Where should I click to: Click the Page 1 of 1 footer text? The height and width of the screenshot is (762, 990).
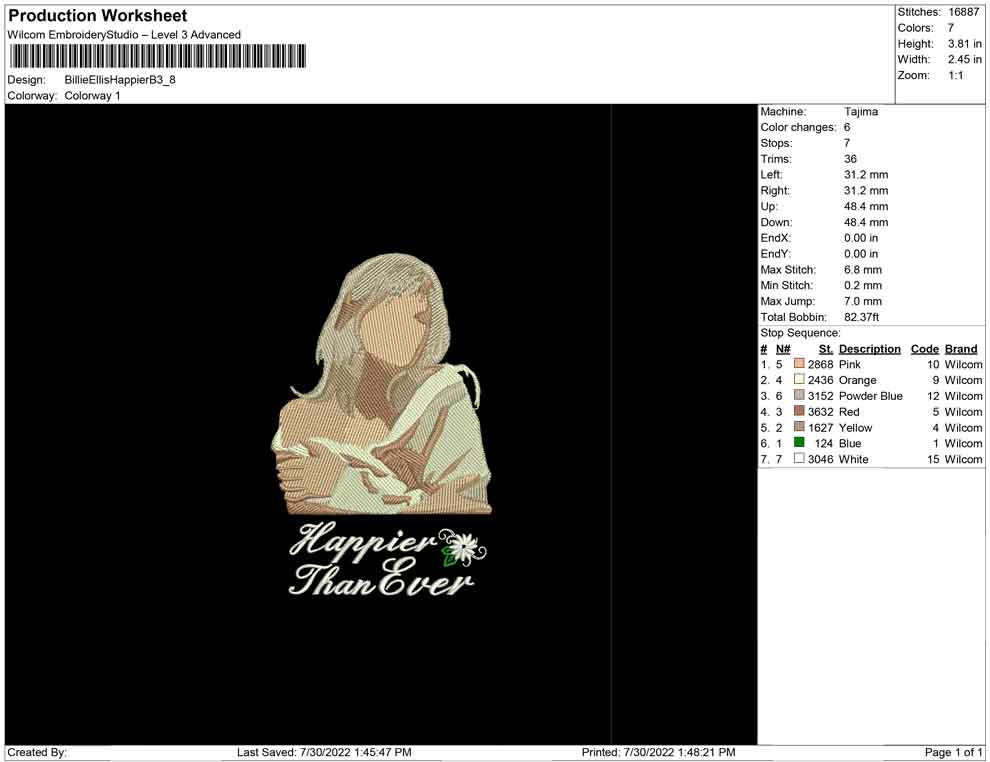tap(954, 752)
